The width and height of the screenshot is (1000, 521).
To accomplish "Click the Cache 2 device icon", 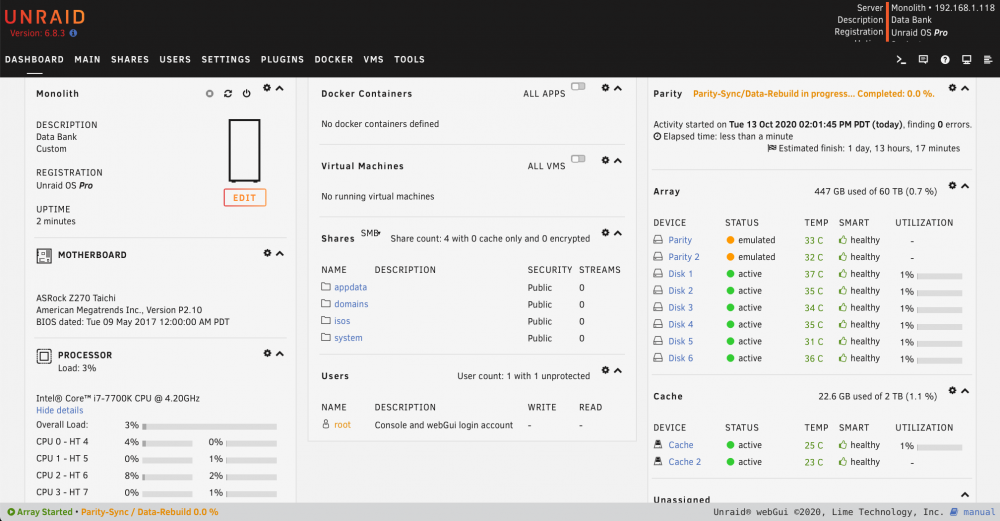I will 658,461.
